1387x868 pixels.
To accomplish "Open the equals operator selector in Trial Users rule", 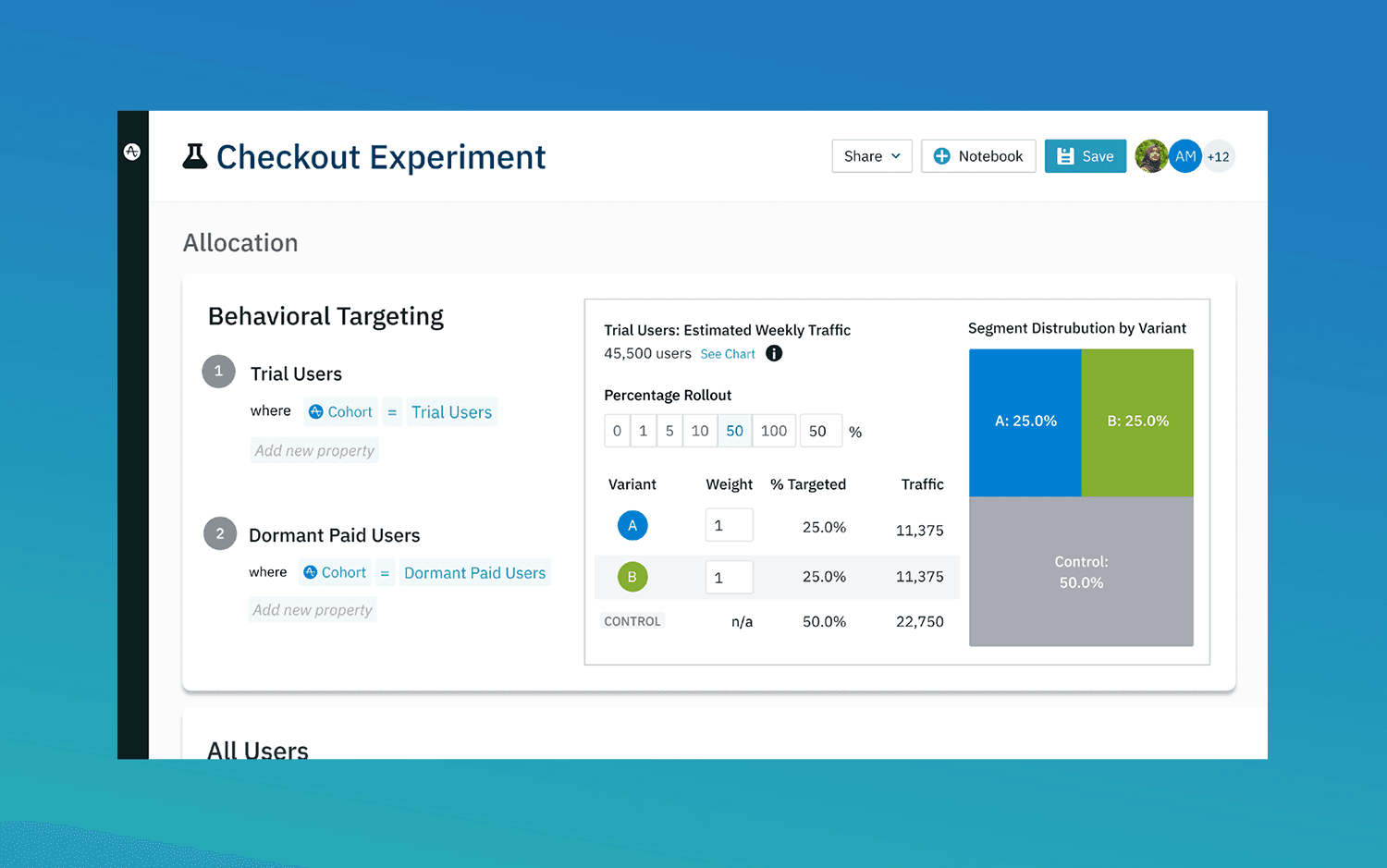I will point(391,411).
